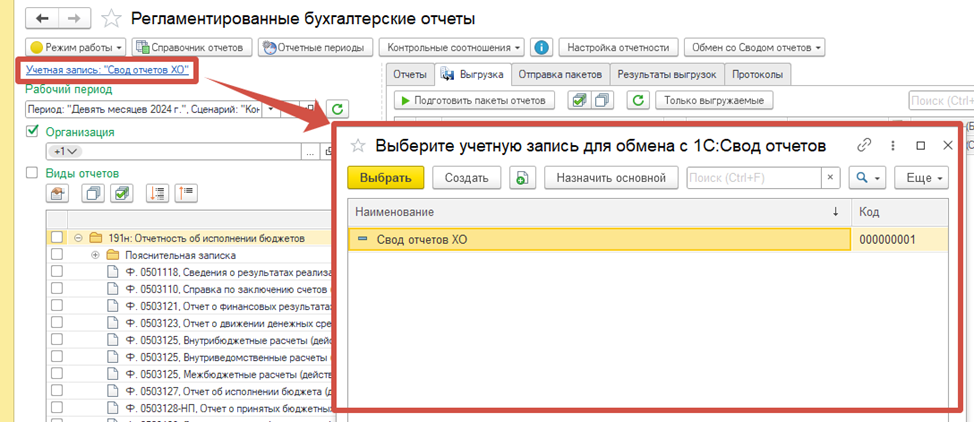Tick checkbox for Ф. 0503110 row
Image resolution: width=974 pixels, height=422 pixels.
(57, 288)
